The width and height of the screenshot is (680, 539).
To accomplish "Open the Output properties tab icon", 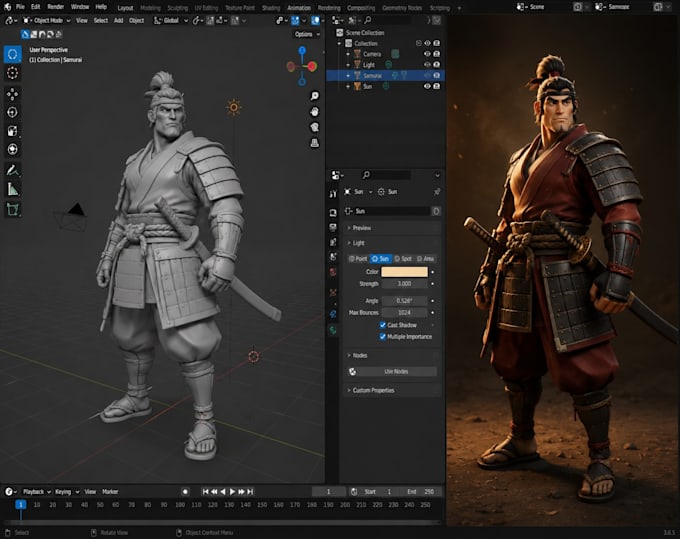I will 333,227.
